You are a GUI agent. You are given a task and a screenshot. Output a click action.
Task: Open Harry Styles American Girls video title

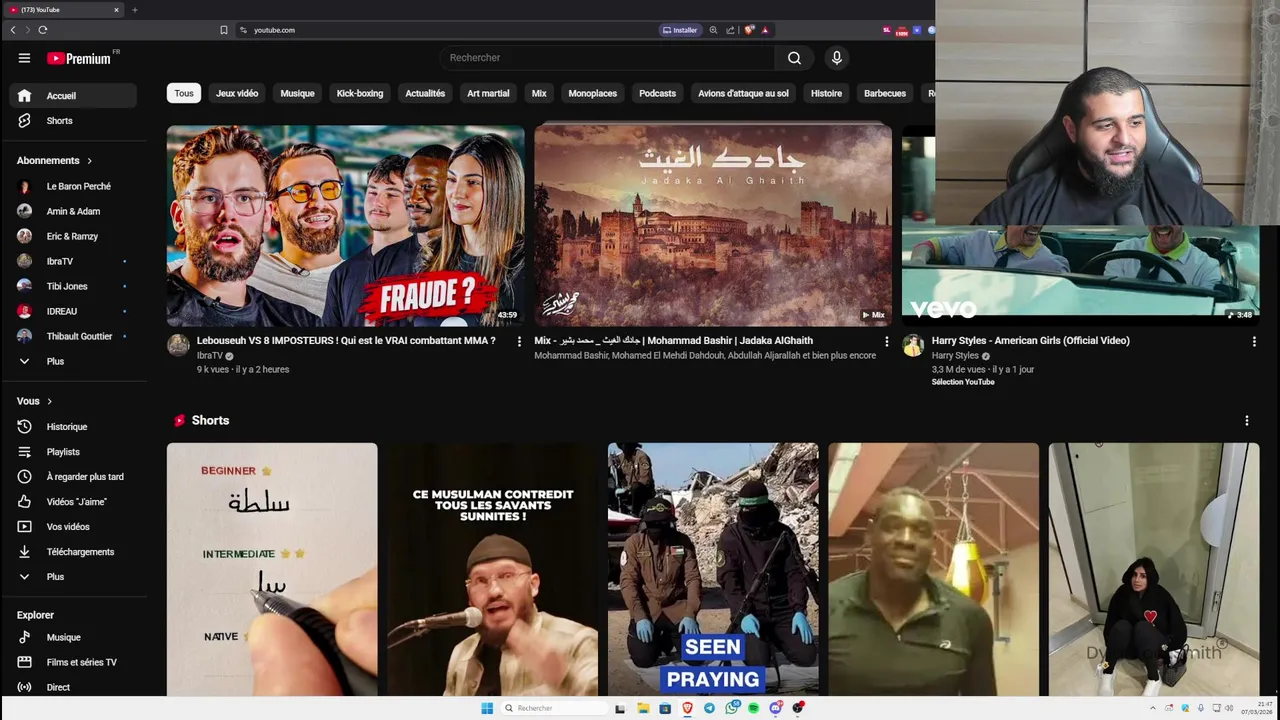coord(1031,341)
